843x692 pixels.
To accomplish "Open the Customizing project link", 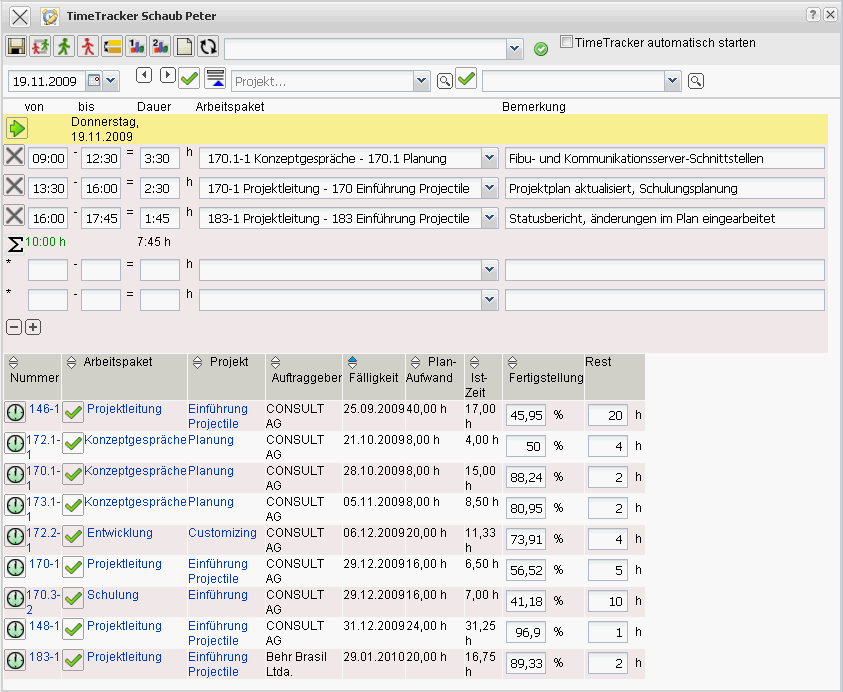I will pos(222,533).
